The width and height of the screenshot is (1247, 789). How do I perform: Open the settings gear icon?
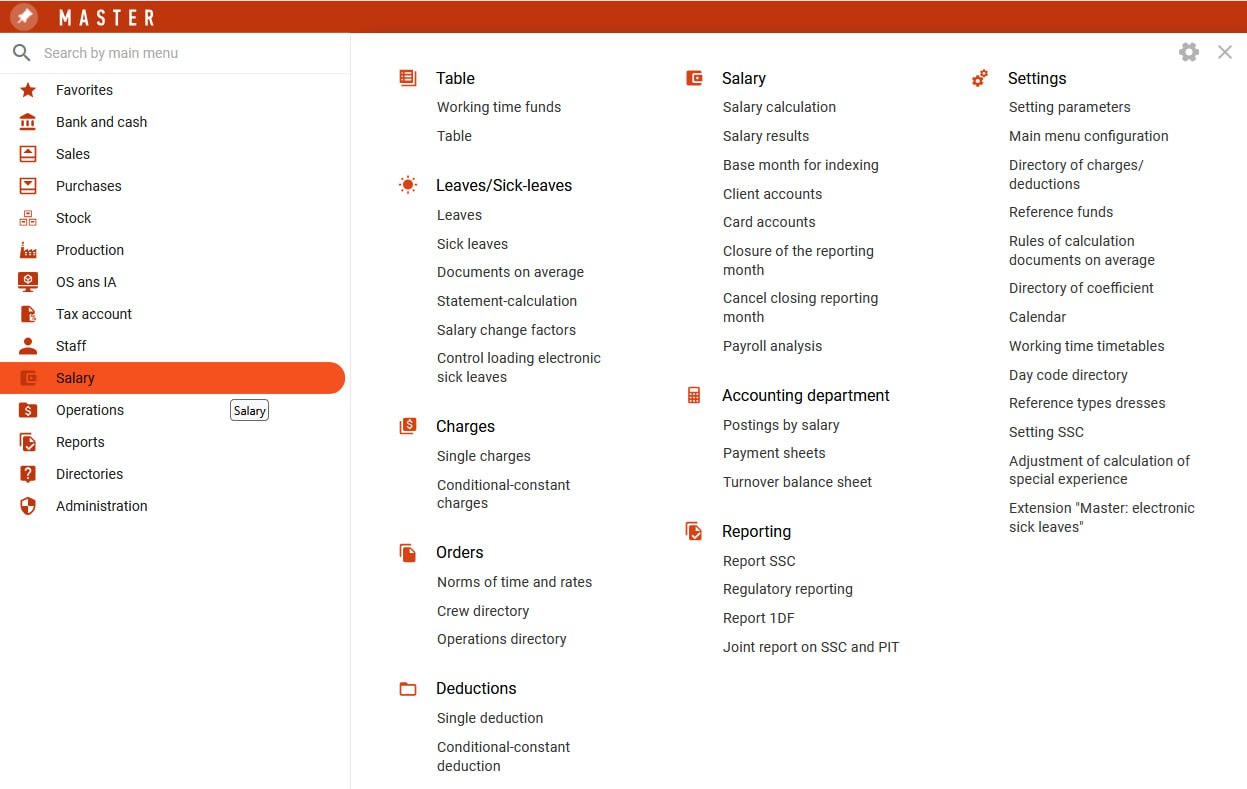(1188, 52)
